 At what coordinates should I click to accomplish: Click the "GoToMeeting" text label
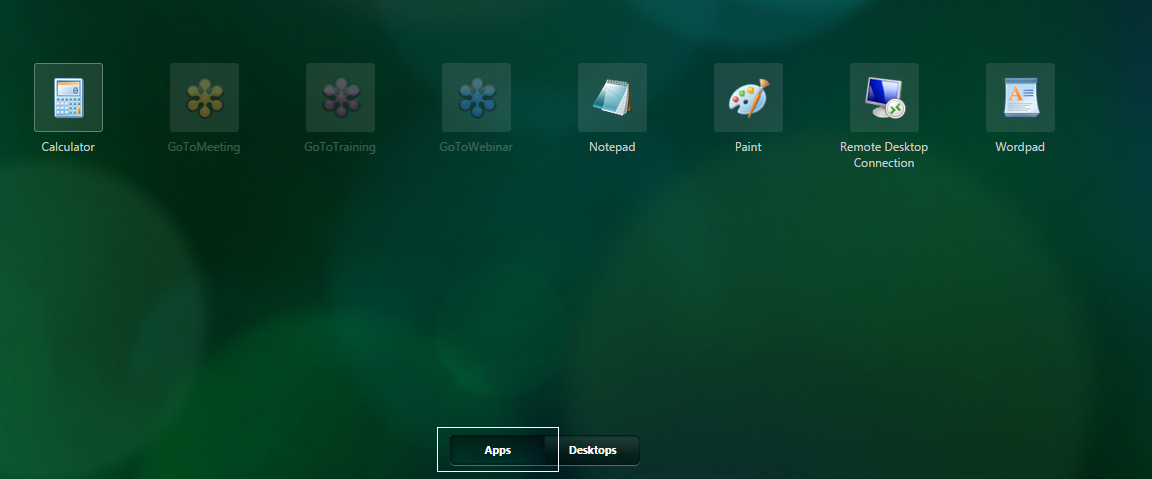coord(204,147)
